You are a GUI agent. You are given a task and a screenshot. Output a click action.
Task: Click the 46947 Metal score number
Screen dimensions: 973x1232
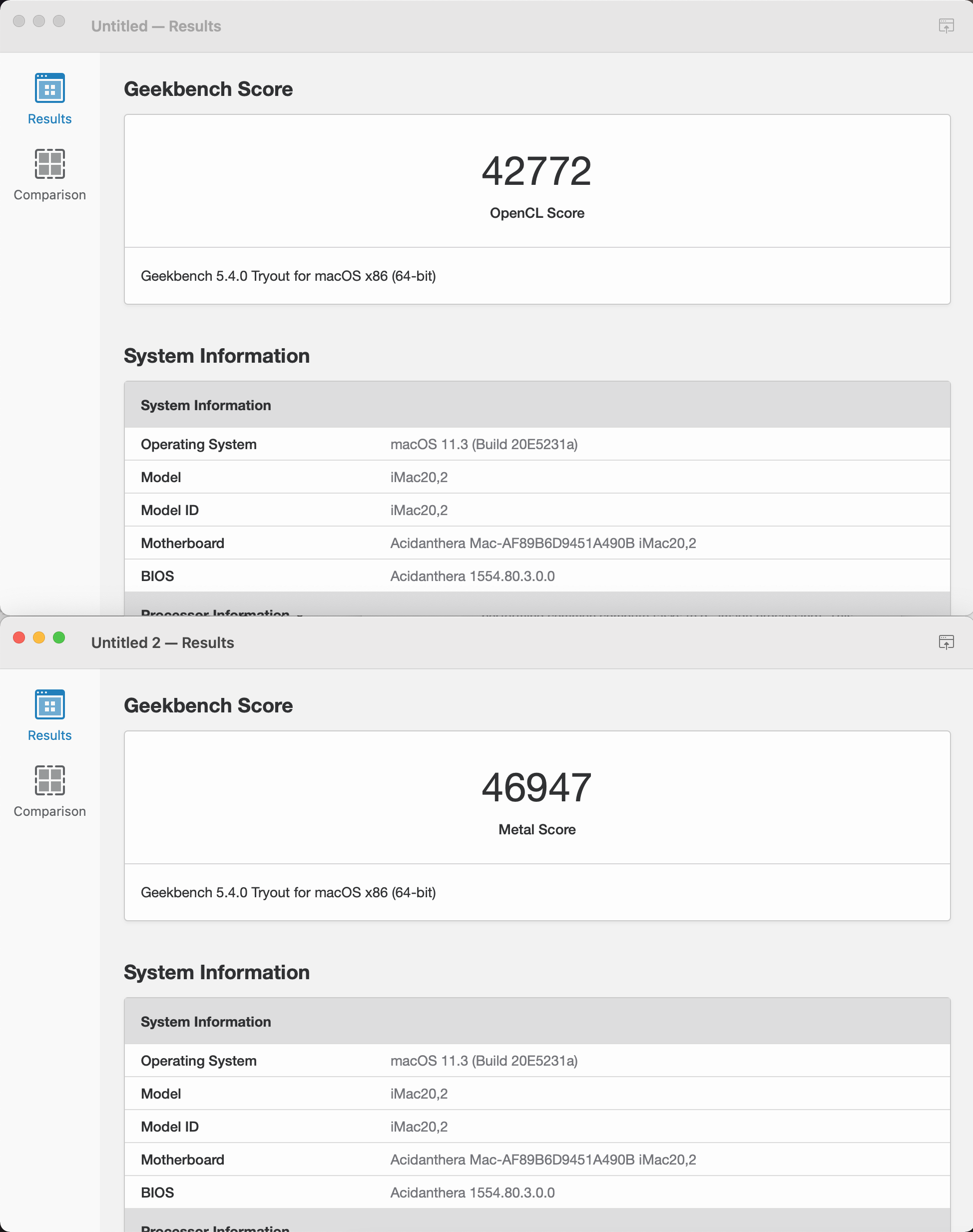536,787
